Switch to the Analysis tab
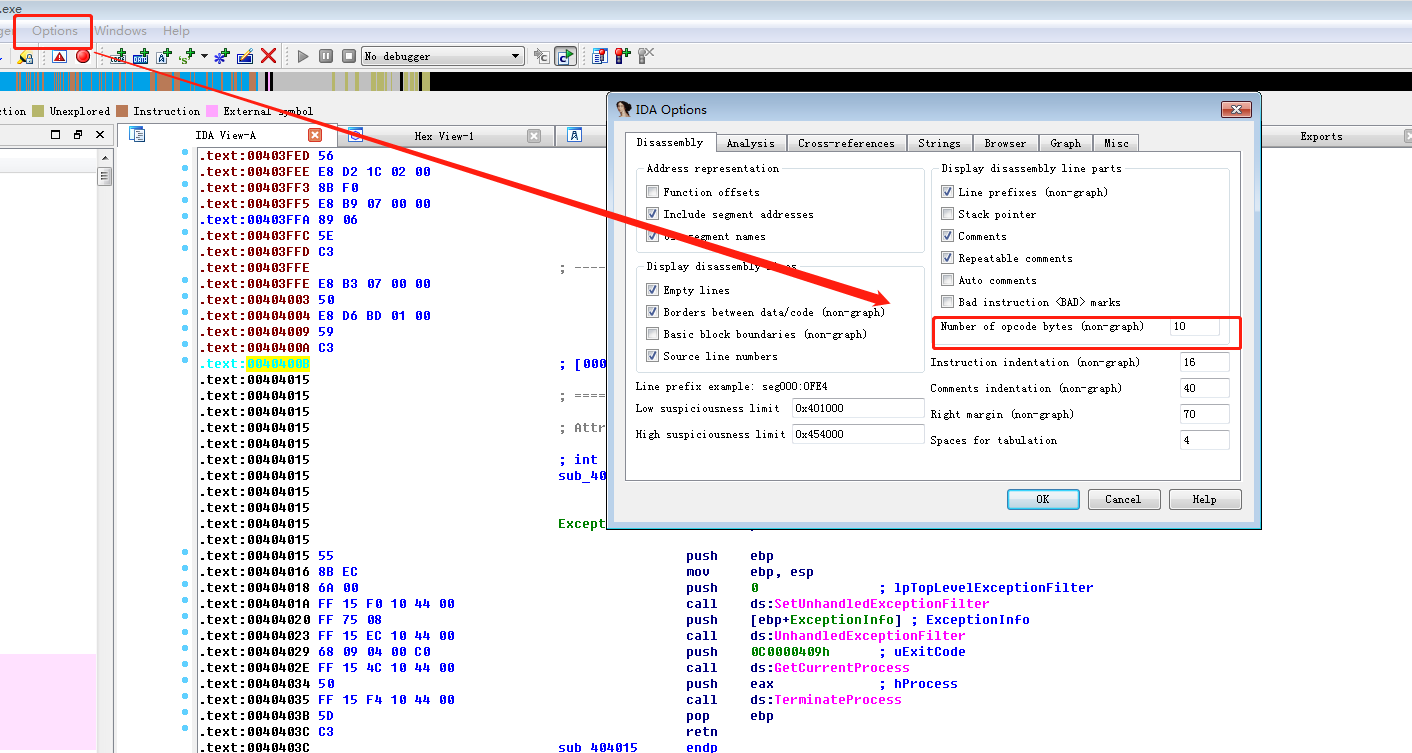Screen dimensions: 1412x753 751,143
